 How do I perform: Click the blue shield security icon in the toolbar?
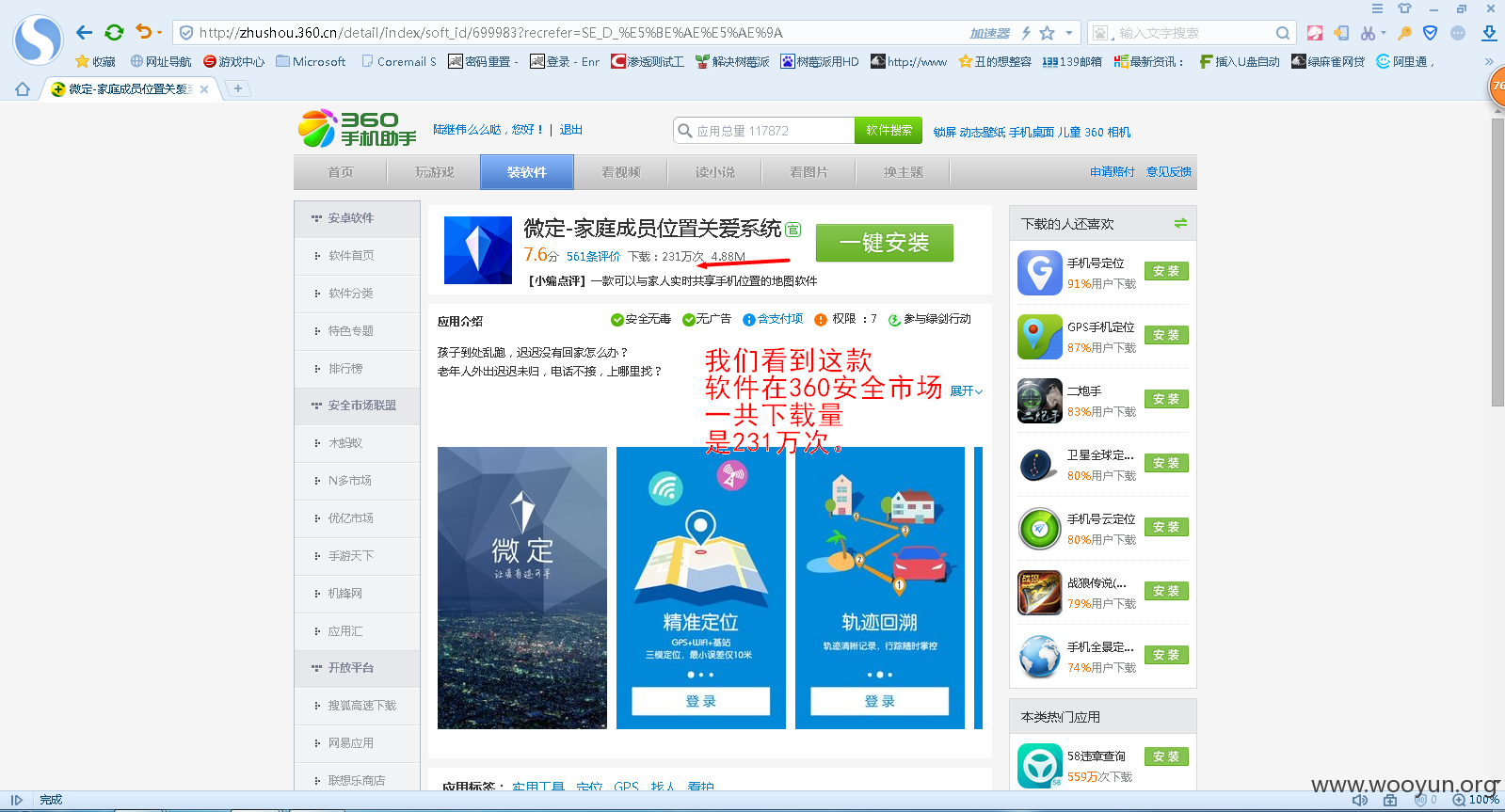pyautogui.click(x=1430, y=33)
